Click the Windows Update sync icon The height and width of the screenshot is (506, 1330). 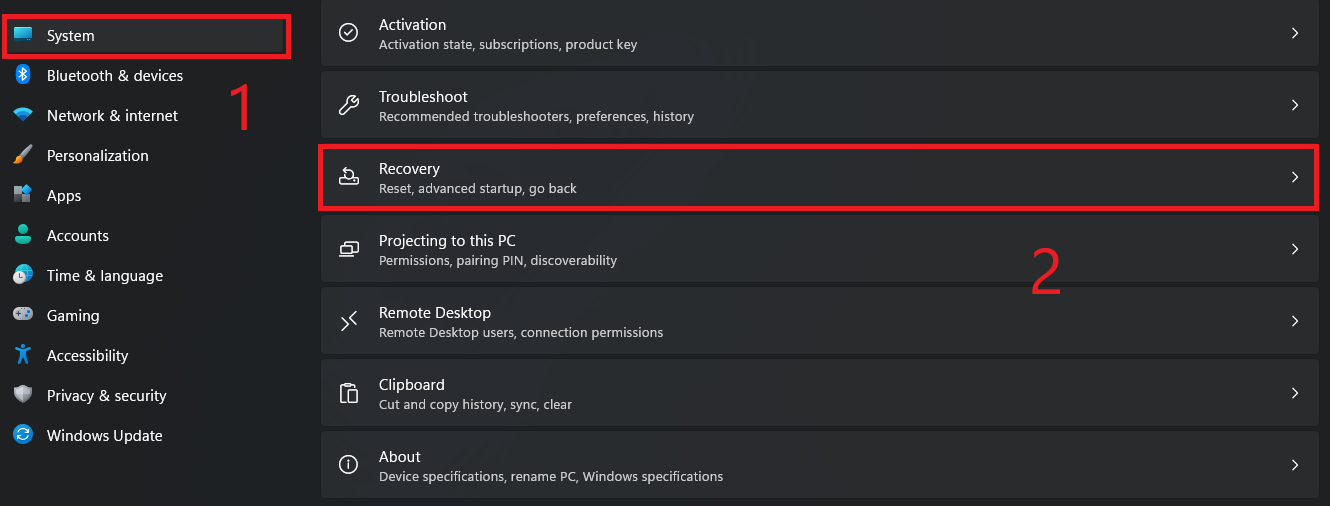pos(23,435)
